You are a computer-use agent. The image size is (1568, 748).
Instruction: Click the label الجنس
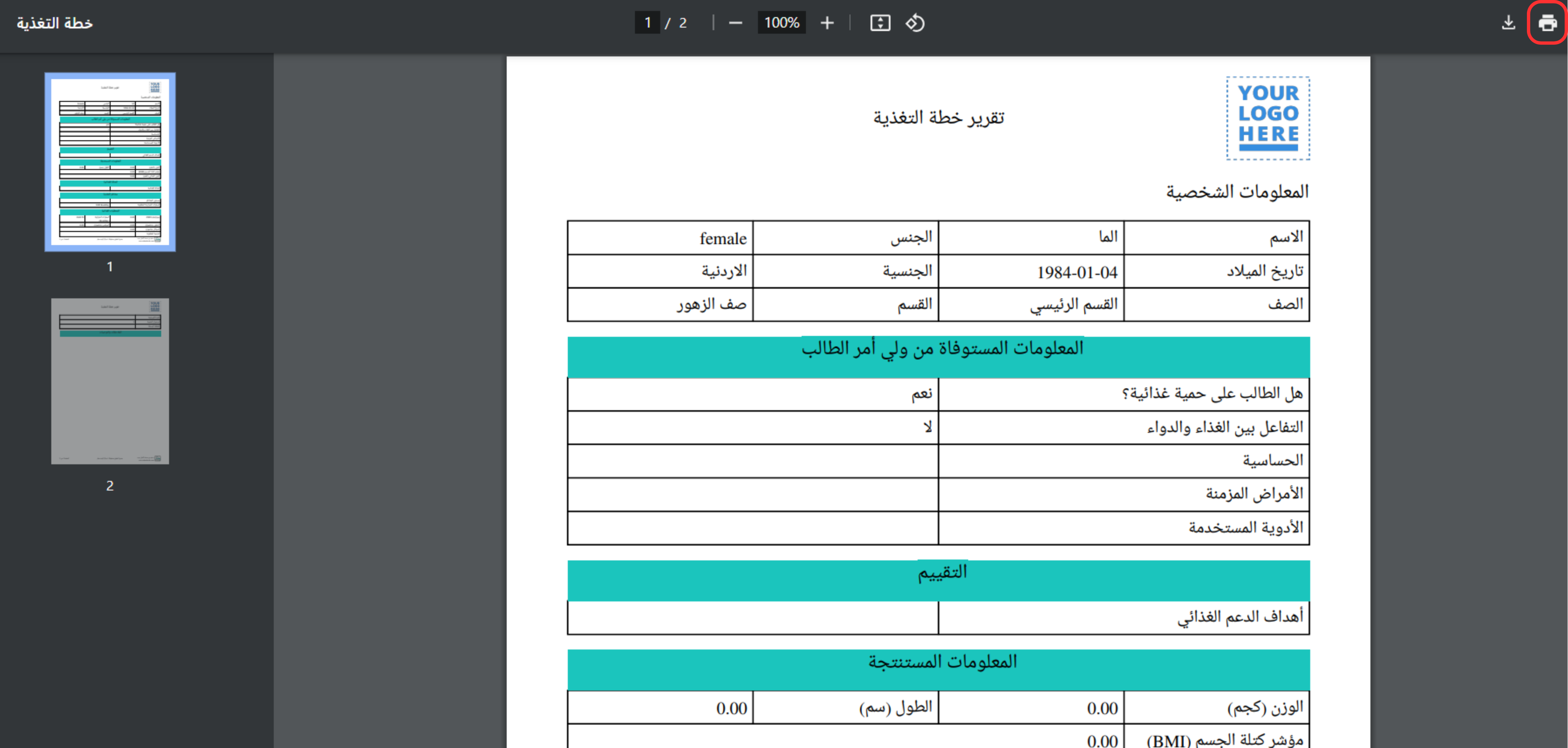(911, 237)
